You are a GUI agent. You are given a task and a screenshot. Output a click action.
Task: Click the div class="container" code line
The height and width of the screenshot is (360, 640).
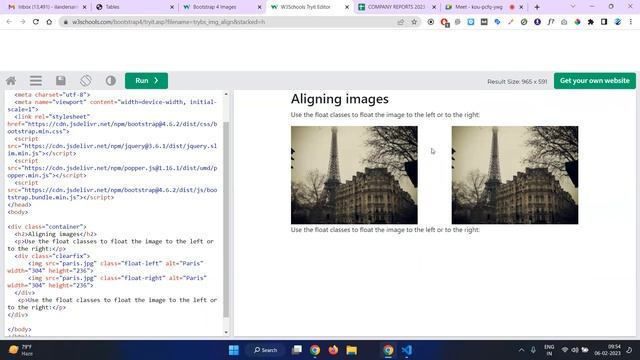point(47,227)
